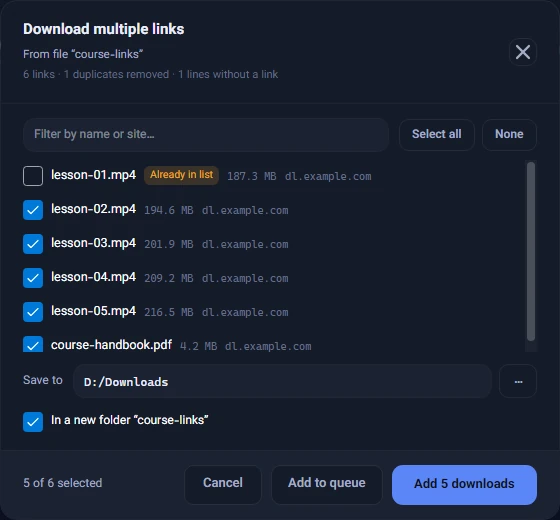Click the lesson-05.mp4 file name
Screen dimensions: 560x520
tap(93, 311)
